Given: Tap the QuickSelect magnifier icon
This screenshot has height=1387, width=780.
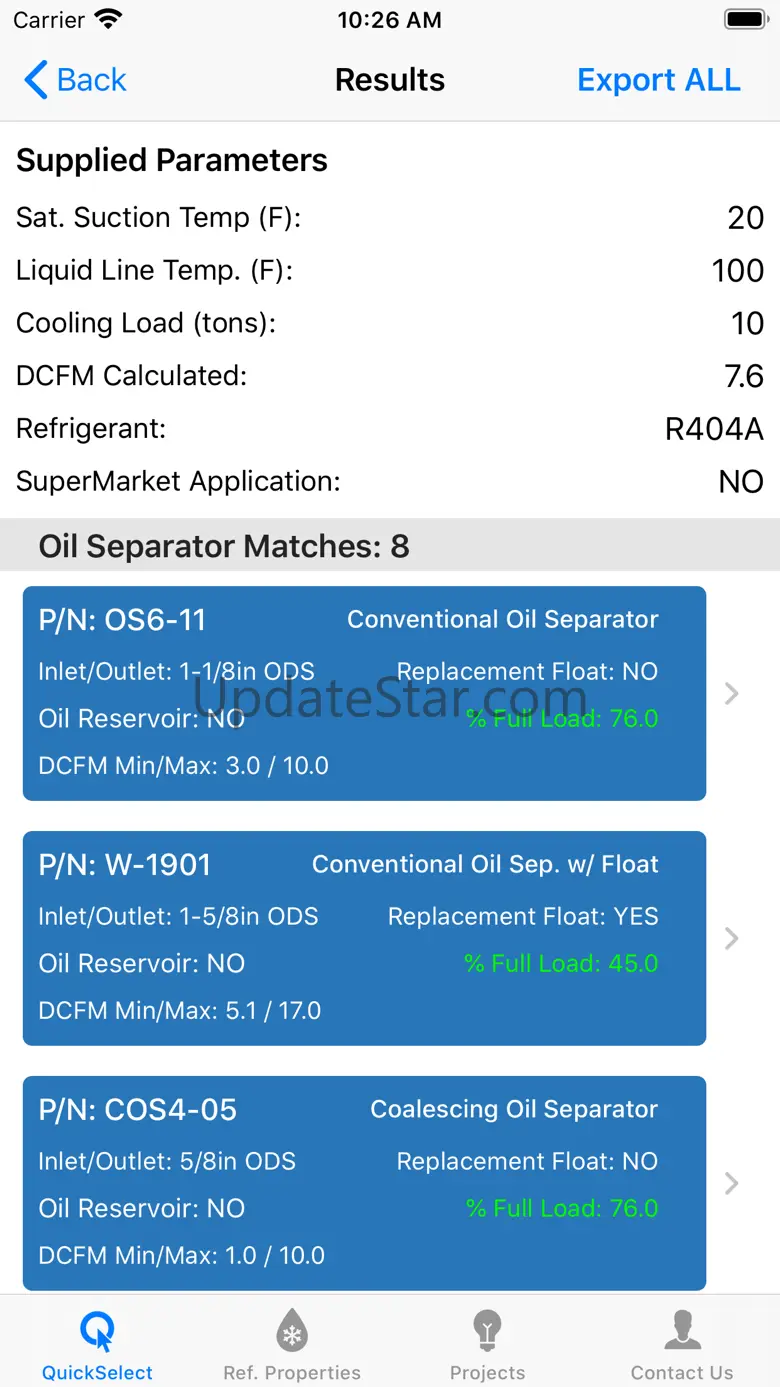Looking at the screenshot, I should [97, 1332].
